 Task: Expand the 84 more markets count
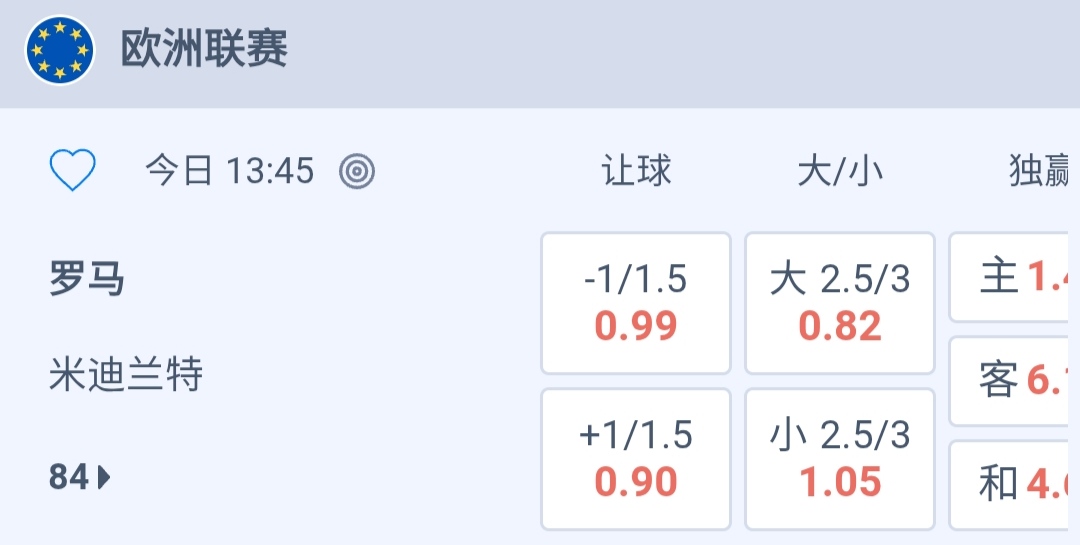pos(69,478)
